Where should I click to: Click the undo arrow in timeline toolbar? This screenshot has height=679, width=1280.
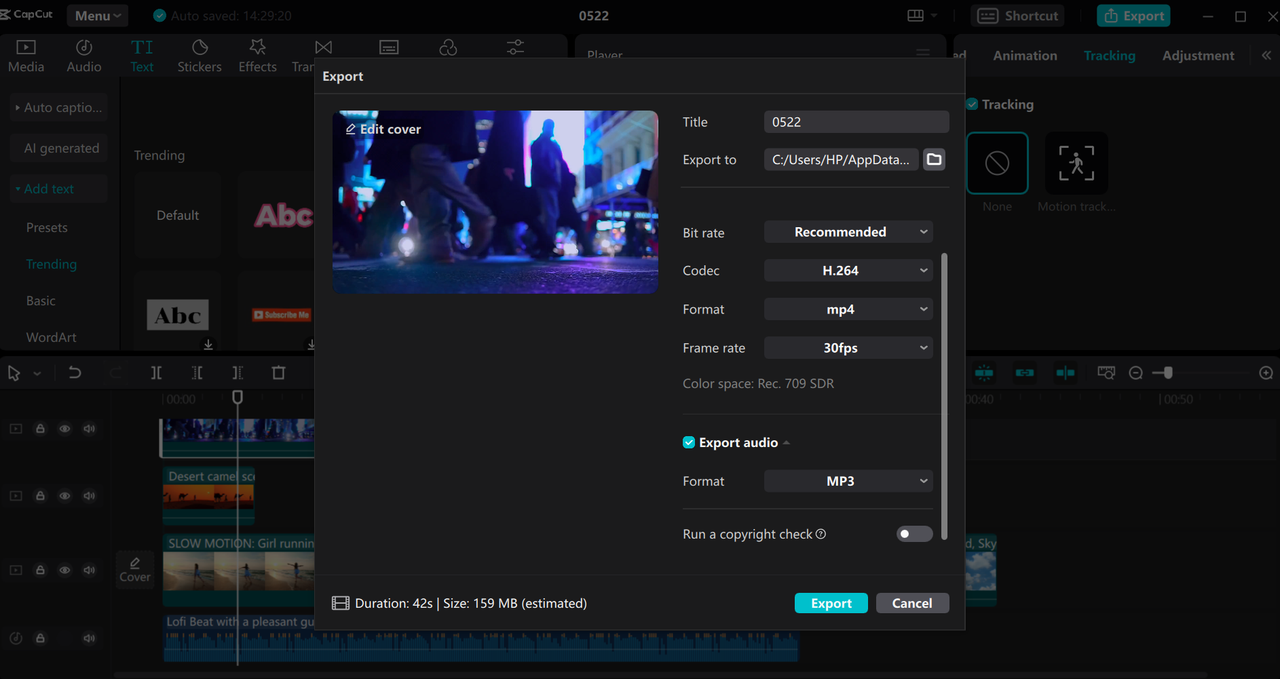tap(75, 373)
